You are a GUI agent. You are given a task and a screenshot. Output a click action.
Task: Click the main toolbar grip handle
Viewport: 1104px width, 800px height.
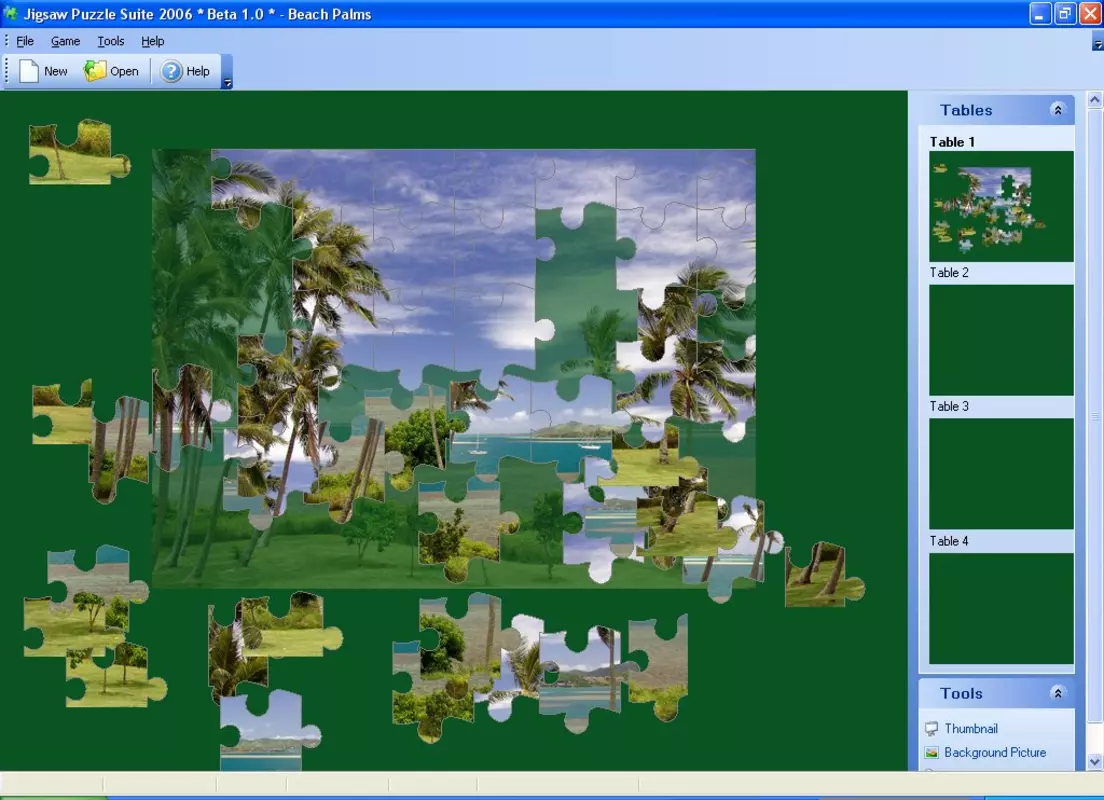click(x=7, y=71)
